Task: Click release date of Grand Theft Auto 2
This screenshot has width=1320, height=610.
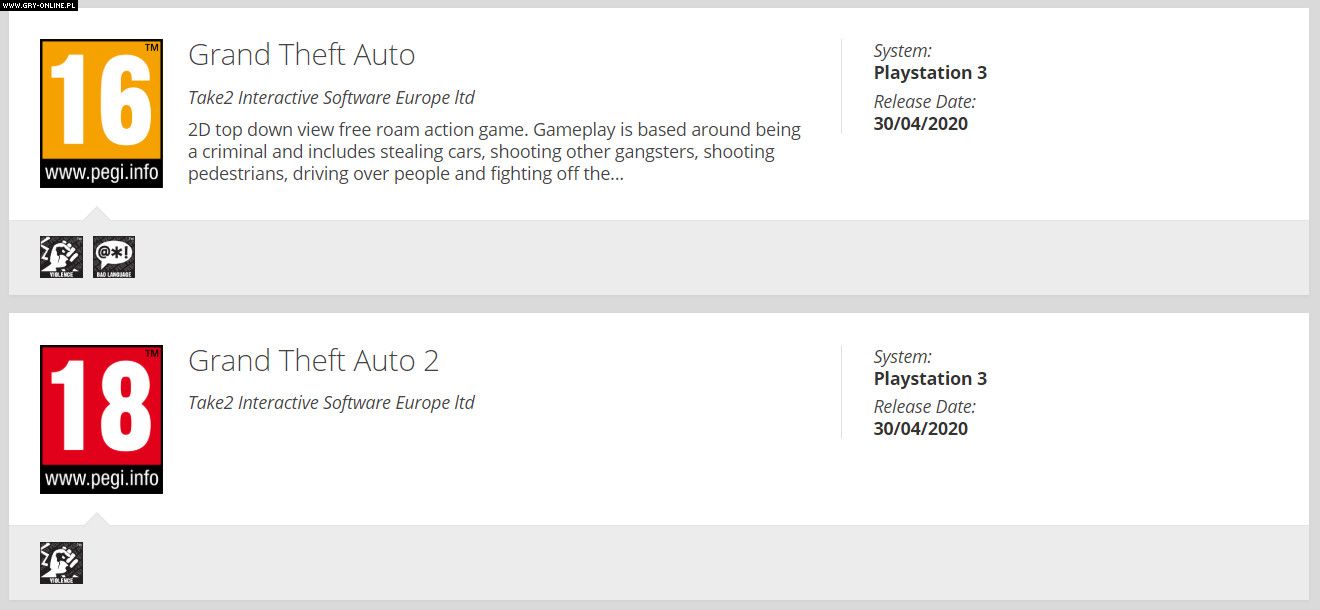Action: point(920,429)
